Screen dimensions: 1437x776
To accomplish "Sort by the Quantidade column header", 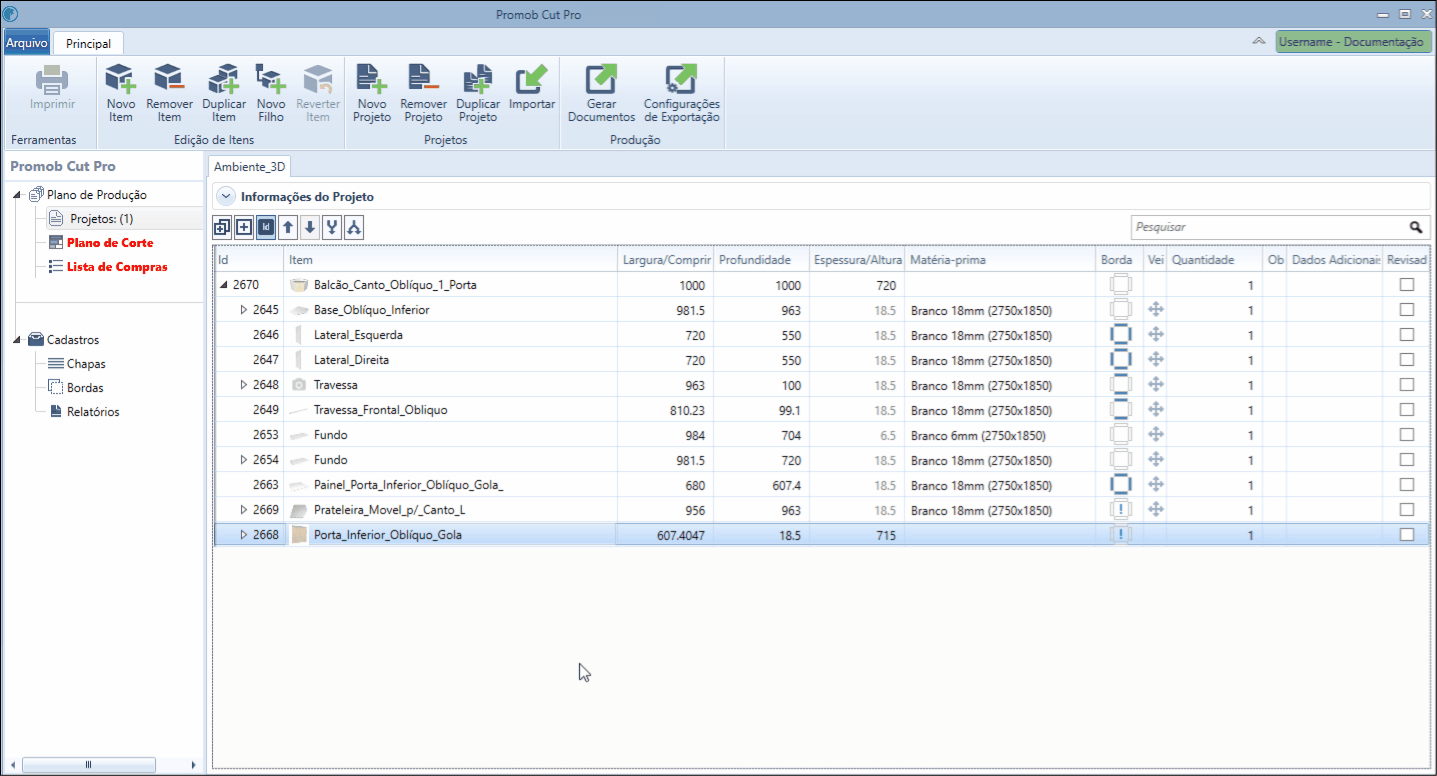I will 1213,259.
